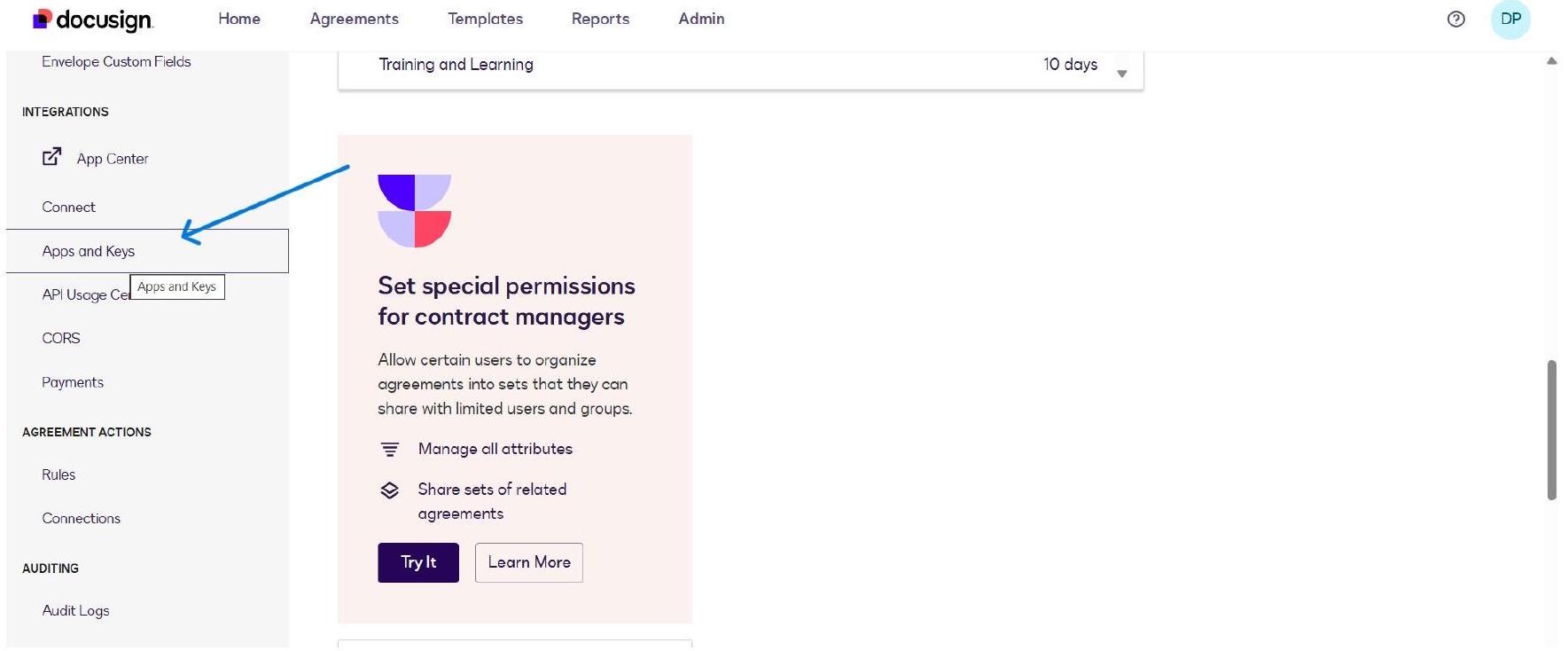The image size is (1568, 651).
Task: Click the AGREEMENT ACTIONS section header
Action: 87,432
